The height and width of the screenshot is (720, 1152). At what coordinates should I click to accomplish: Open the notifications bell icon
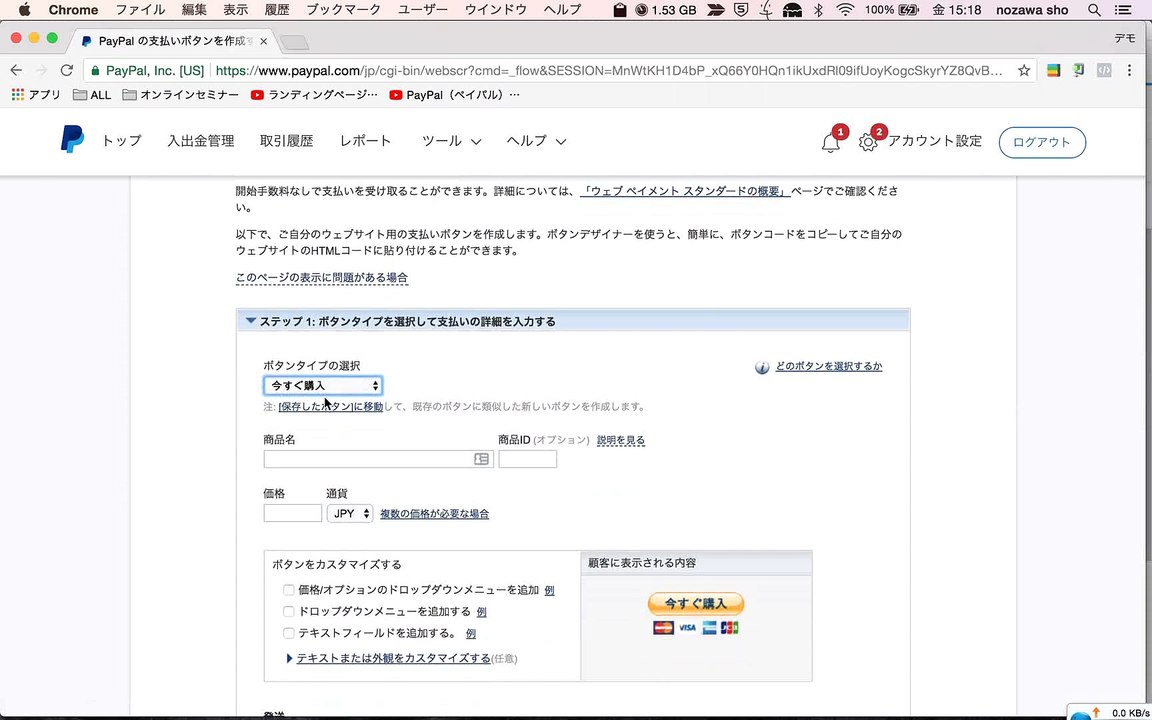(x=831, y=143)
